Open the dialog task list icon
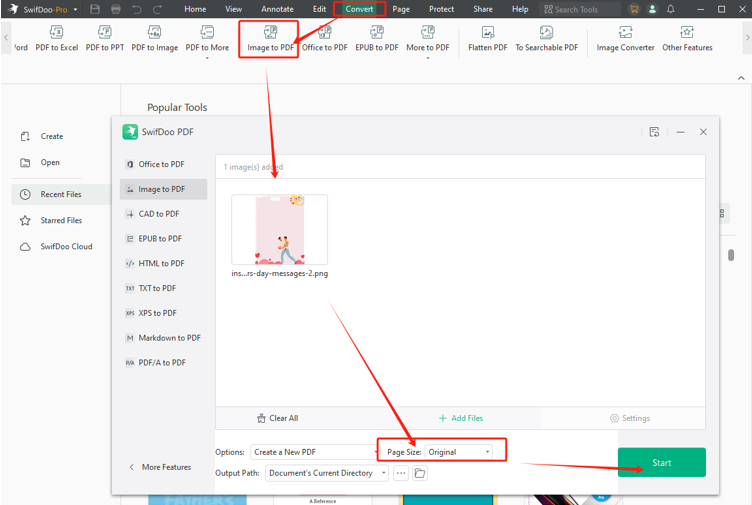This screenshot has width=752, height=505. coord(654,132)
